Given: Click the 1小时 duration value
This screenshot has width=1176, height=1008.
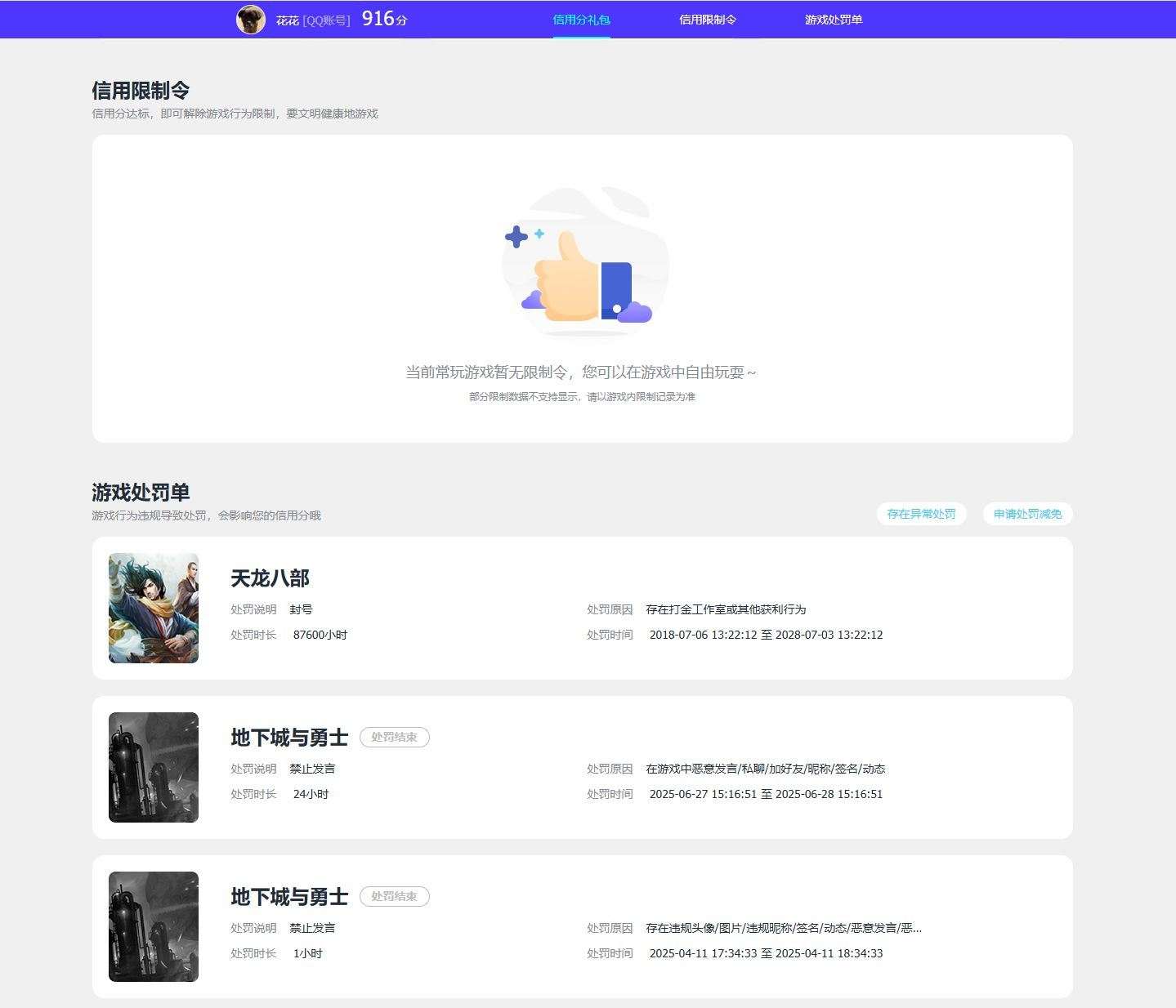Looking at the screenshot, I should [307, 953].
